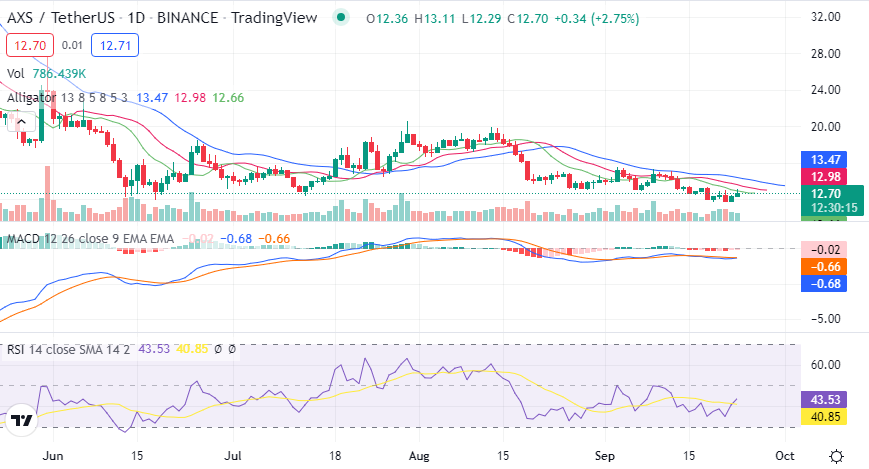Click the -5.00 MACD scale value

click(x=825, y=319)
